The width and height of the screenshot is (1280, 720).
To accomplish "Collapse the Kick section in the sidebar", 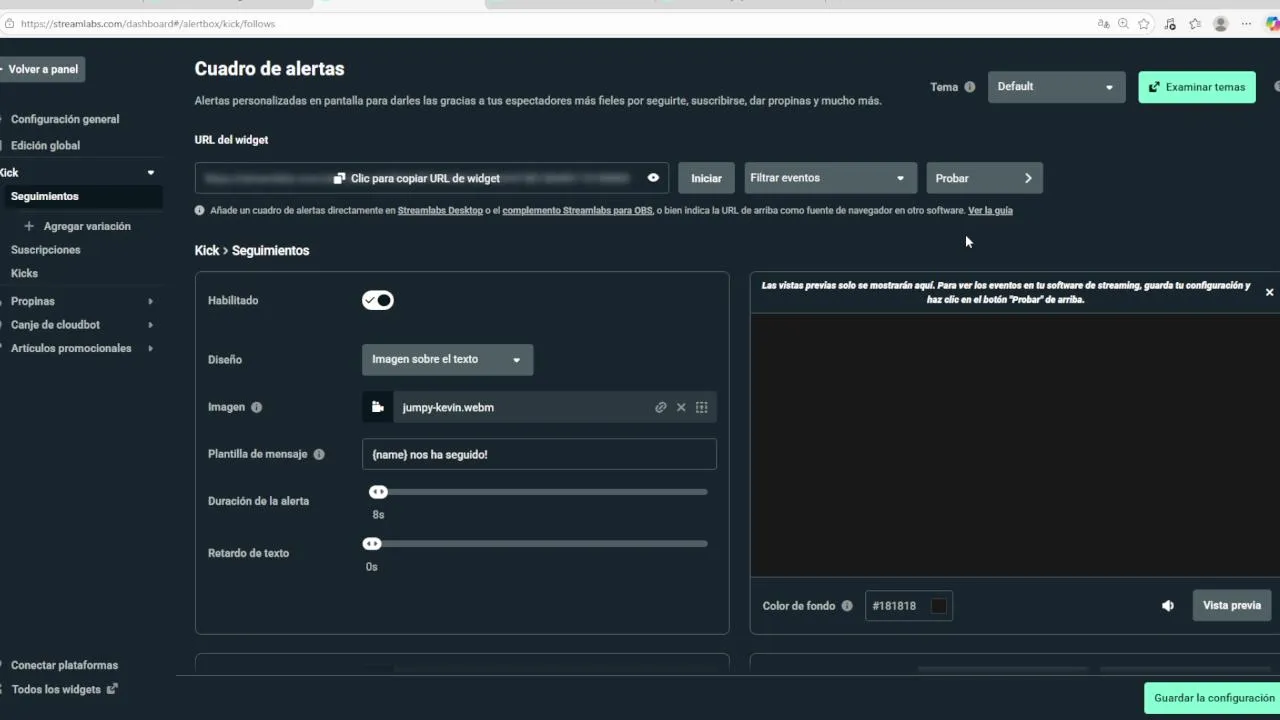I will click(x=151, y=173).
